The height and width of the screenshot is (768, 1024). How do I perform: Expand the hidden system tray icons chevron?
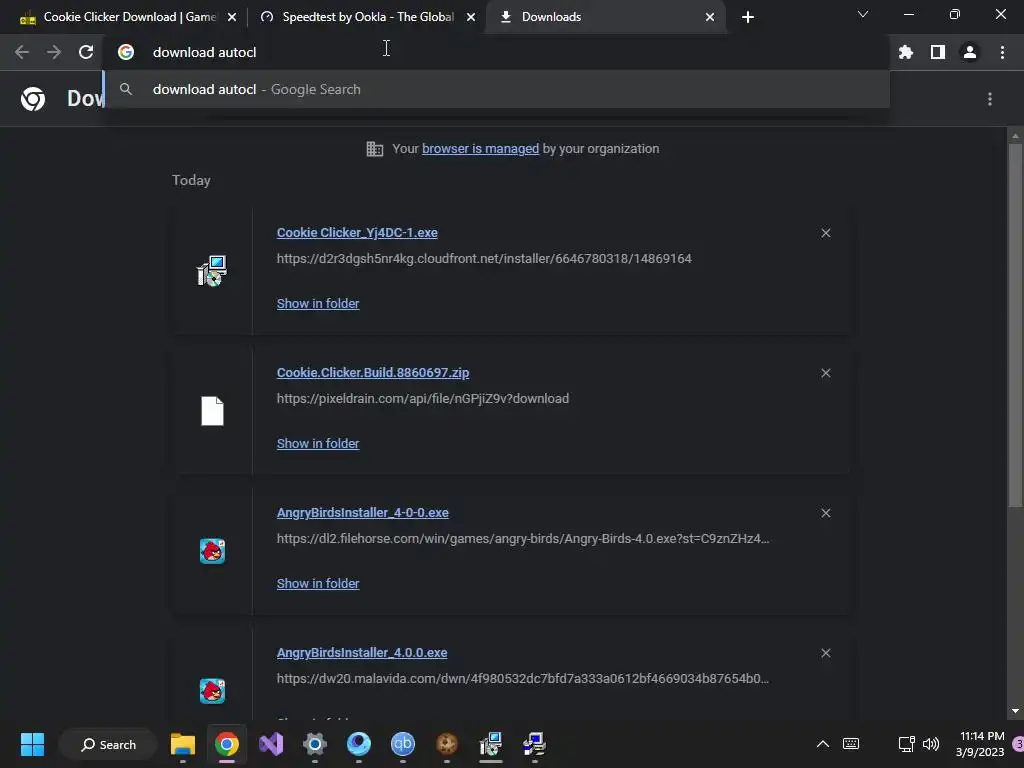click(823, 744)
